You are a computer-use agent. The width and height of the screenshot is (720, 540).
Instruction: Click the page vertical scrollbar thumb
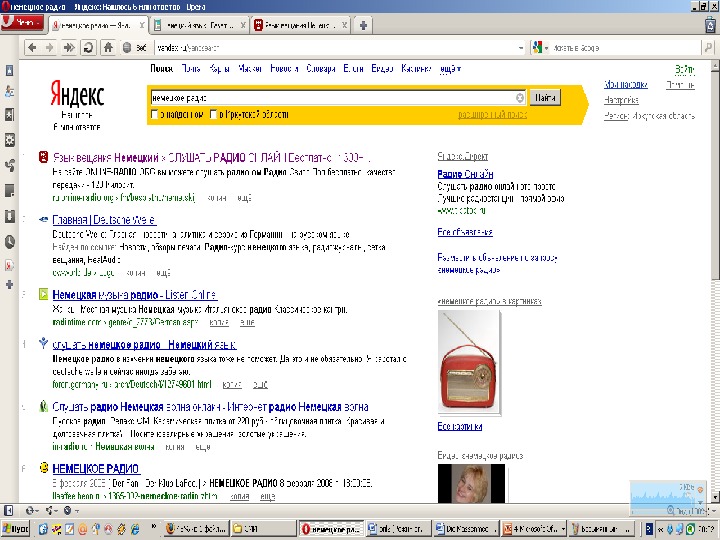[715, 174]
